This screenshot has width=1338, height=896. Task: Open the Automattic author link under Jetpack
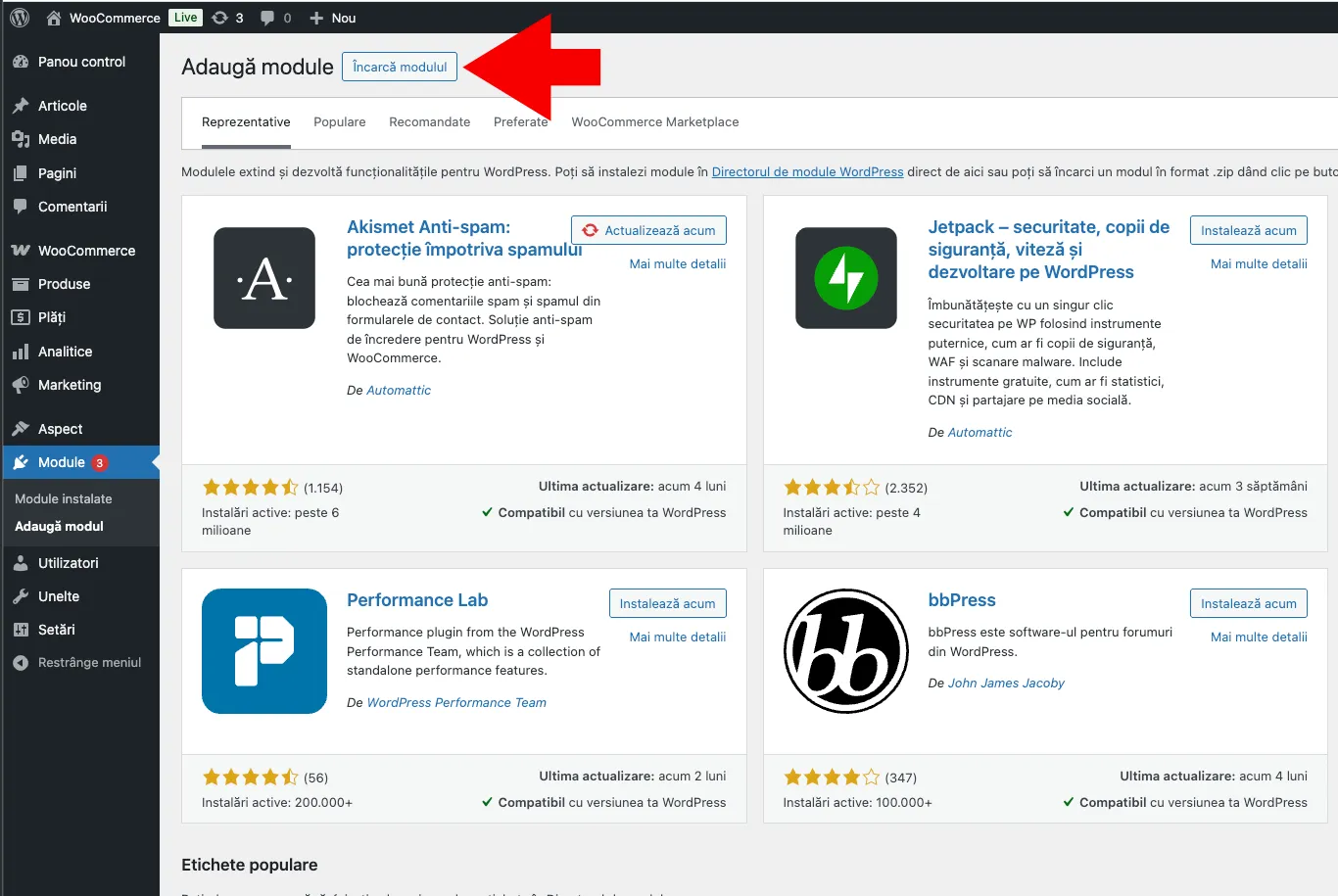tap(980, 432)
